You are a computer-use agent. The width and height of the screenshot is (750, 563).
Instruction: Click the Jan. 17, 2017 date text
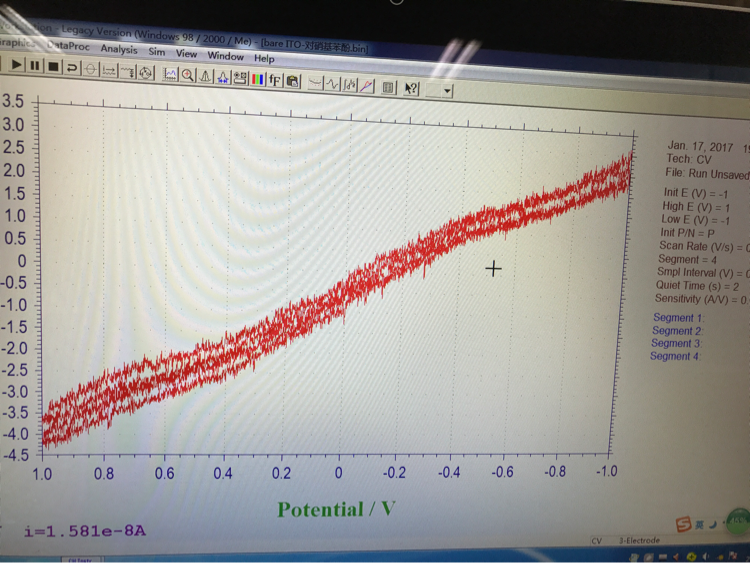(700, 146)
